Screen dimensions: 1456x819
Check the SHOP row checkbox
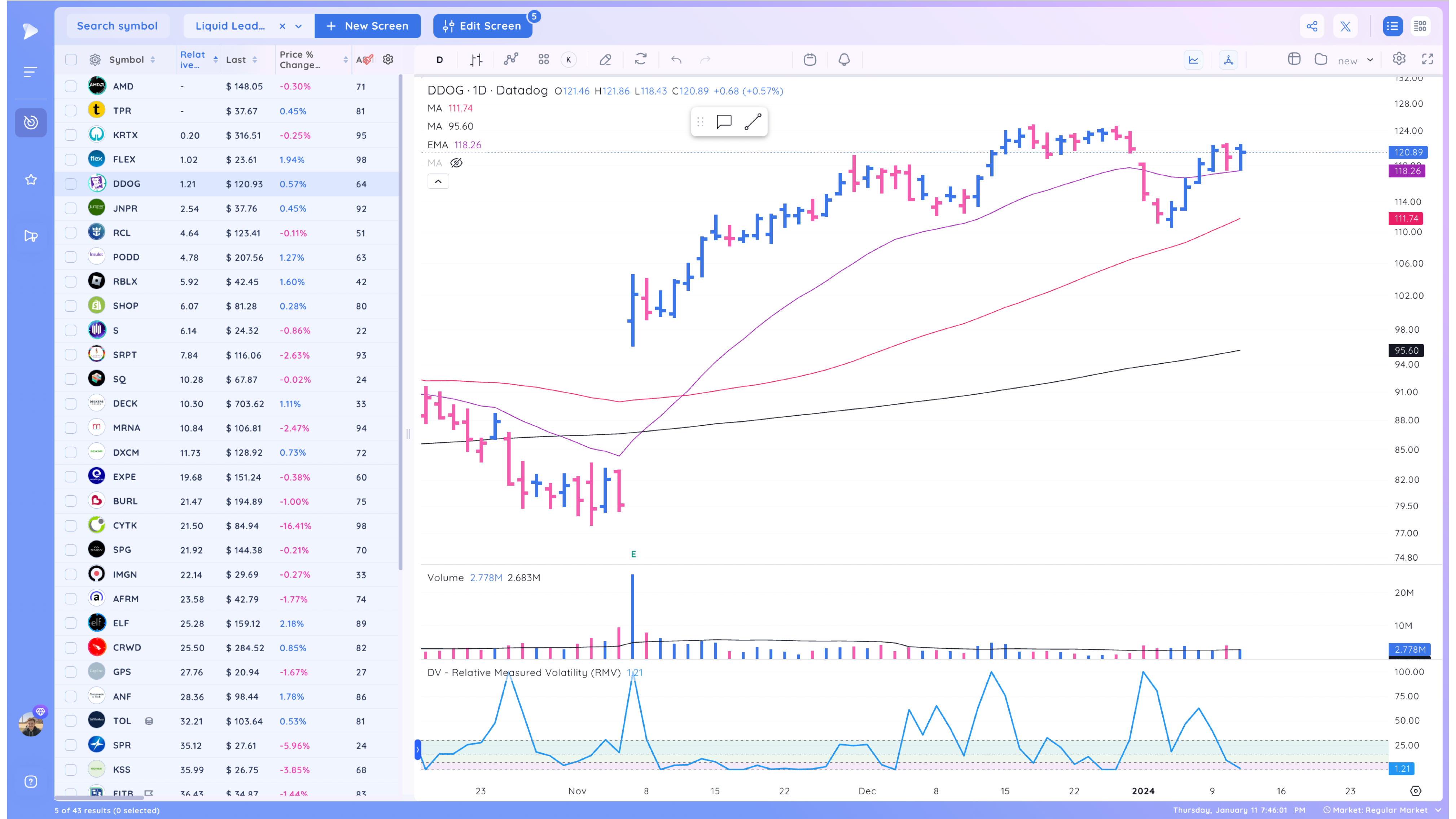point(71,306)
